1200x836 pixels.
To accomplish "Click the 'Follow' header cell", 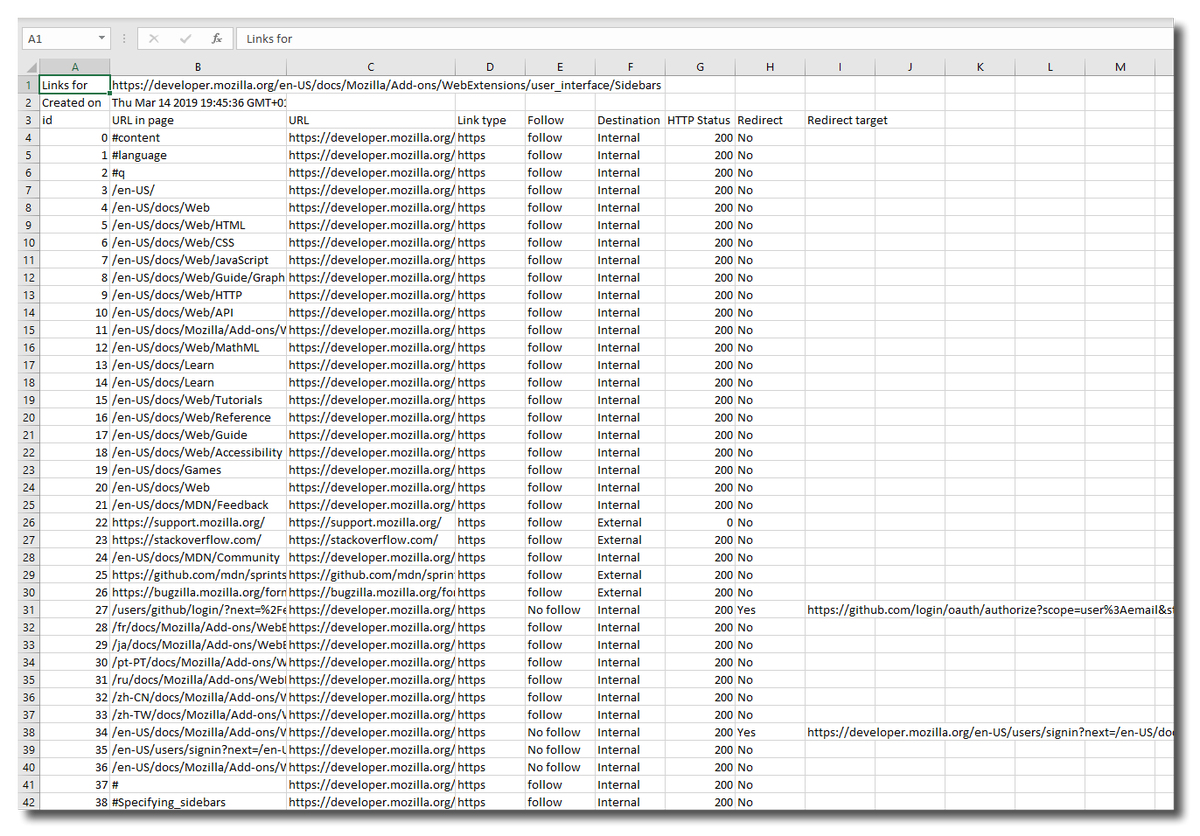I will 560,120.
